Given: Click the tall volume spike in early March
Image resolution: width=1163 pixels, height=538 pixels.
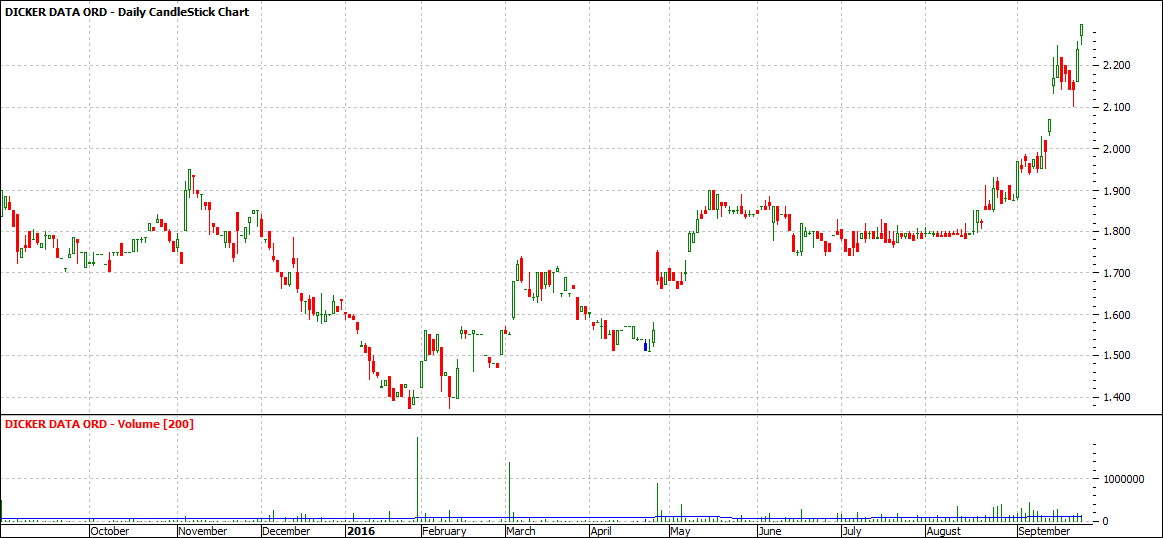Looking at the screenshot, I should [510, 491].
